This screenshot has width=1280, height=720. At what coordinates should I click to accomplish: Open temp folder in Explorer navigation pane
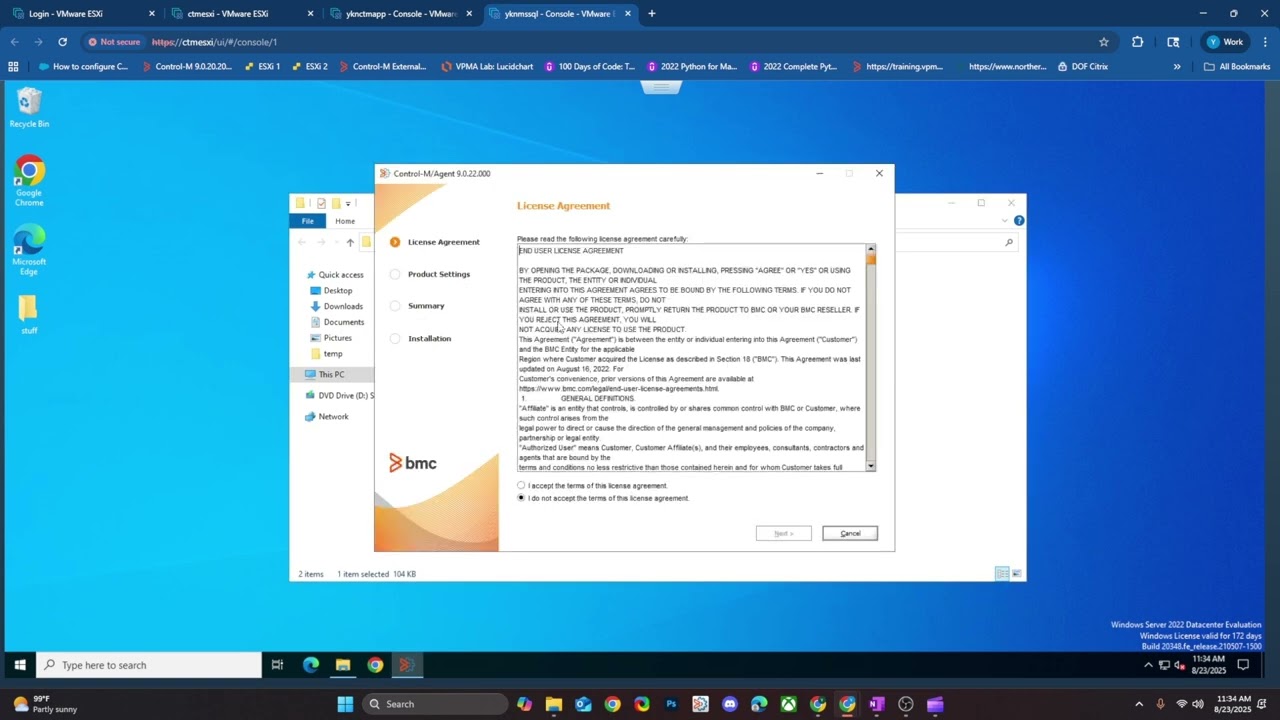[332, 354]
